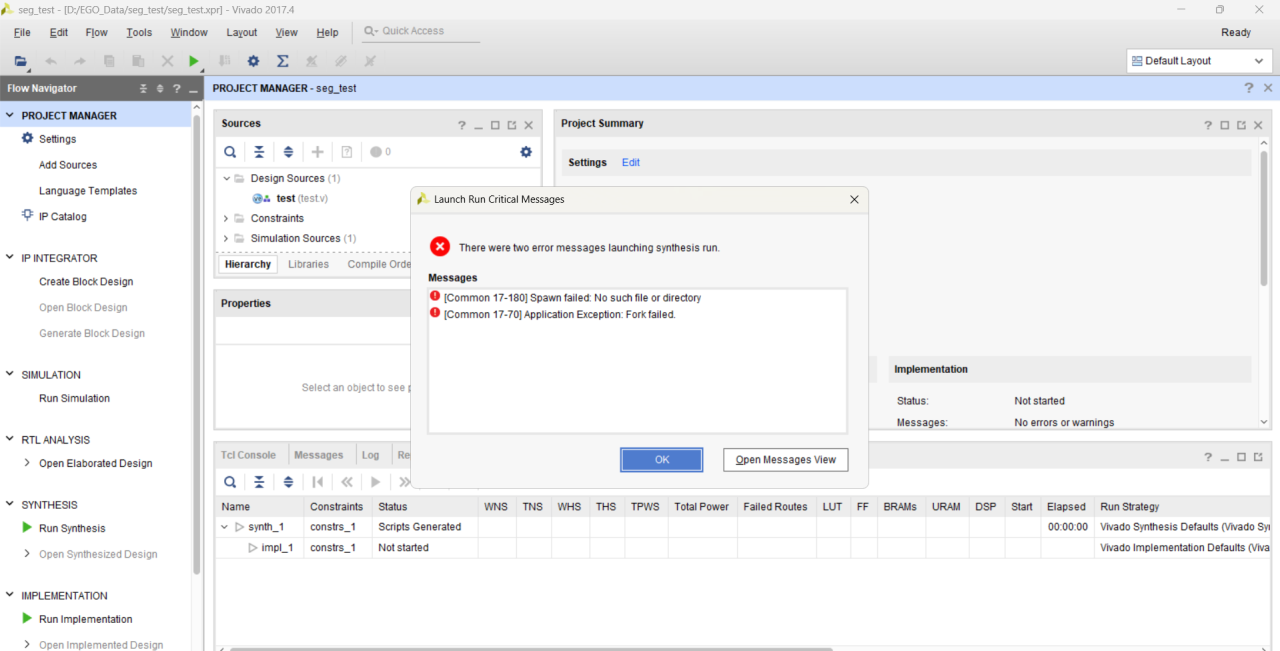Click Create Block Design
The image size is (1280, 651).
[x=86, y=282]
